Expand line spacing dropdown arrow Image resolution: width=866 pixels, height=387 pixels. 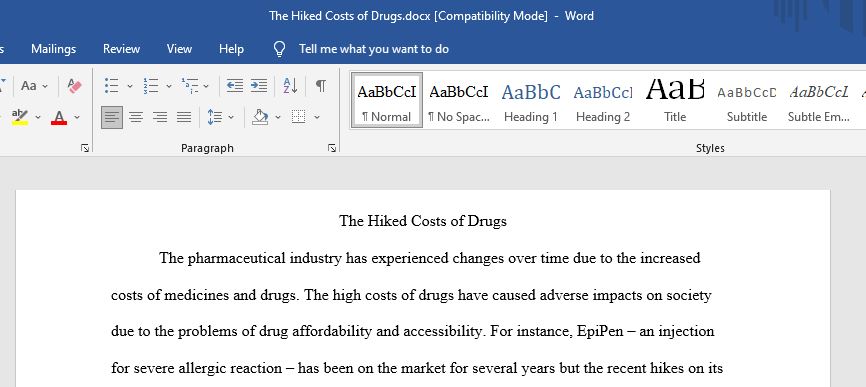click(x=231, y=117)
